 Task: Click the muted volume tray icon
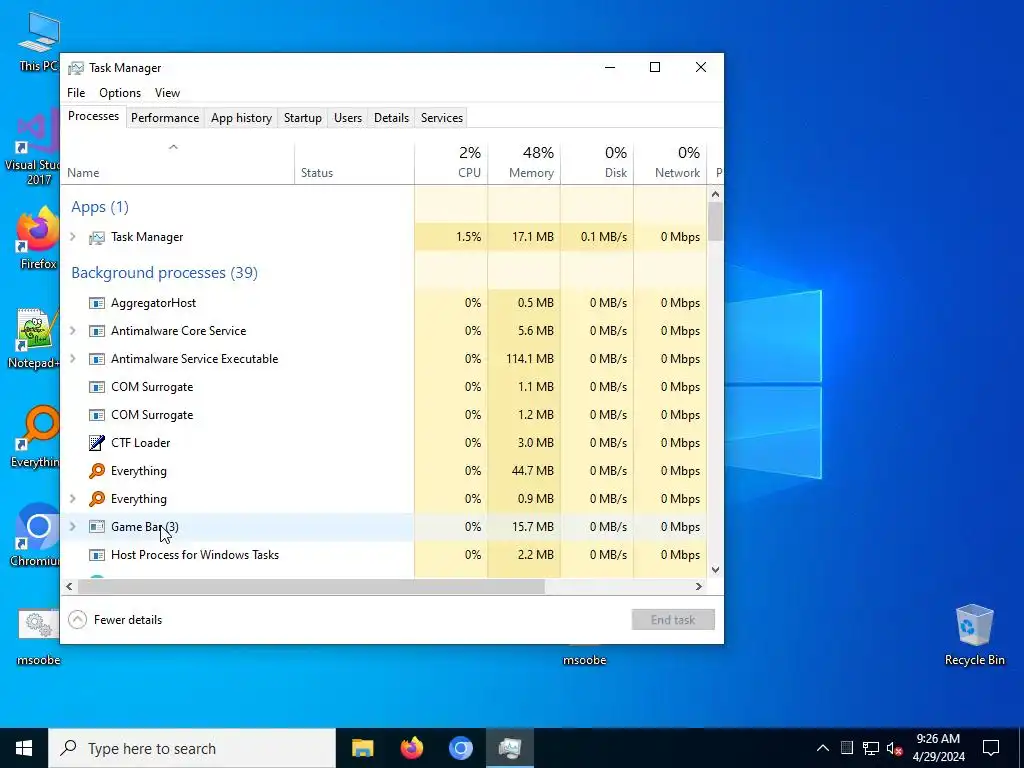(894, 748)
